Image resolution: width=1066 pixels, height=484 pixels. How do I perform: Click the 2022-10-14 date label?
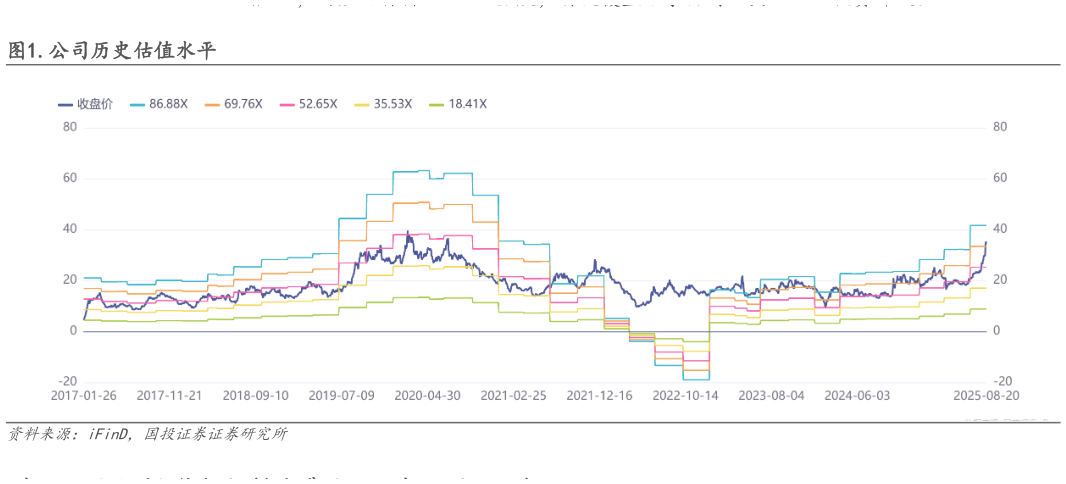(x=685, y=395)
